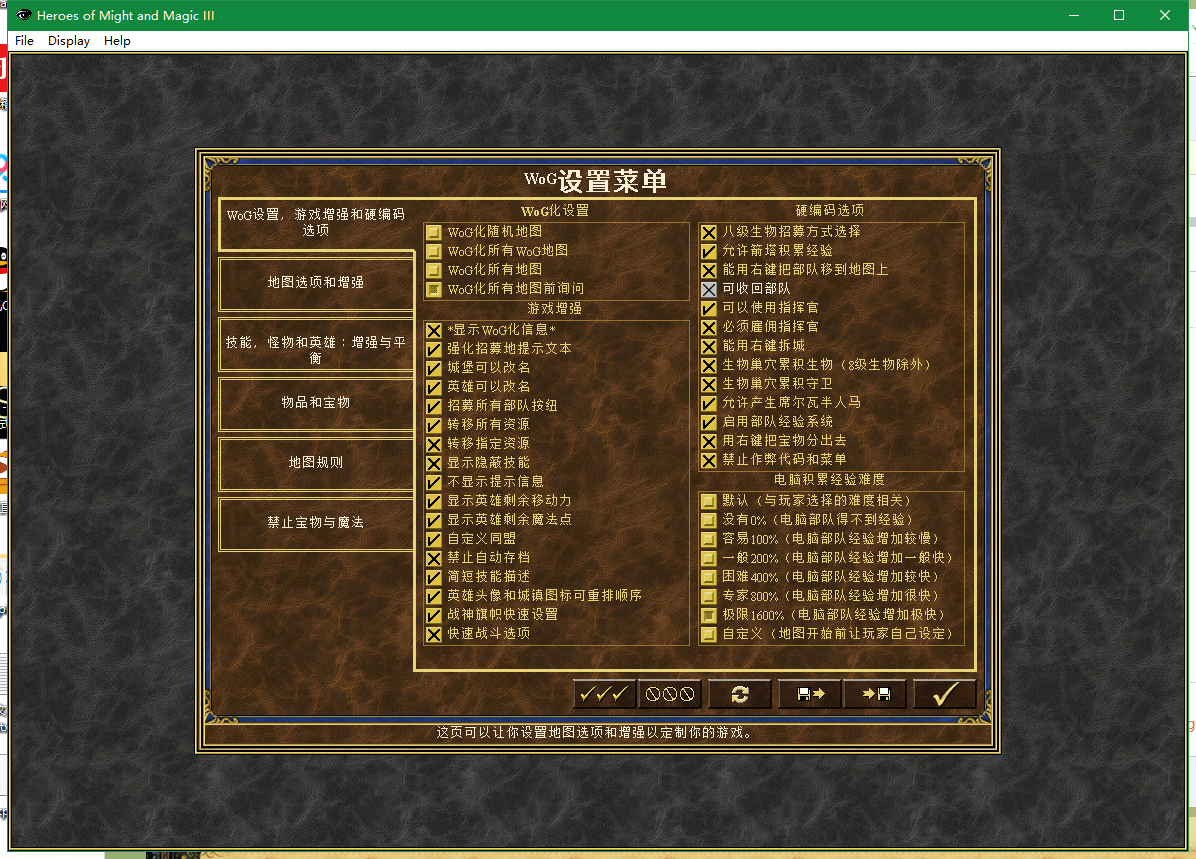Enable 必须雇佣指挥官 checkbox
This screenshot has height=859, width=1196.
[x=709, y=327]
